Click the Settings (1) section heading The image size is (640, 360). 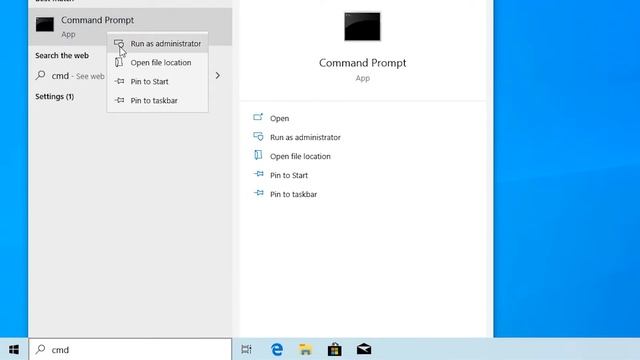54,97
